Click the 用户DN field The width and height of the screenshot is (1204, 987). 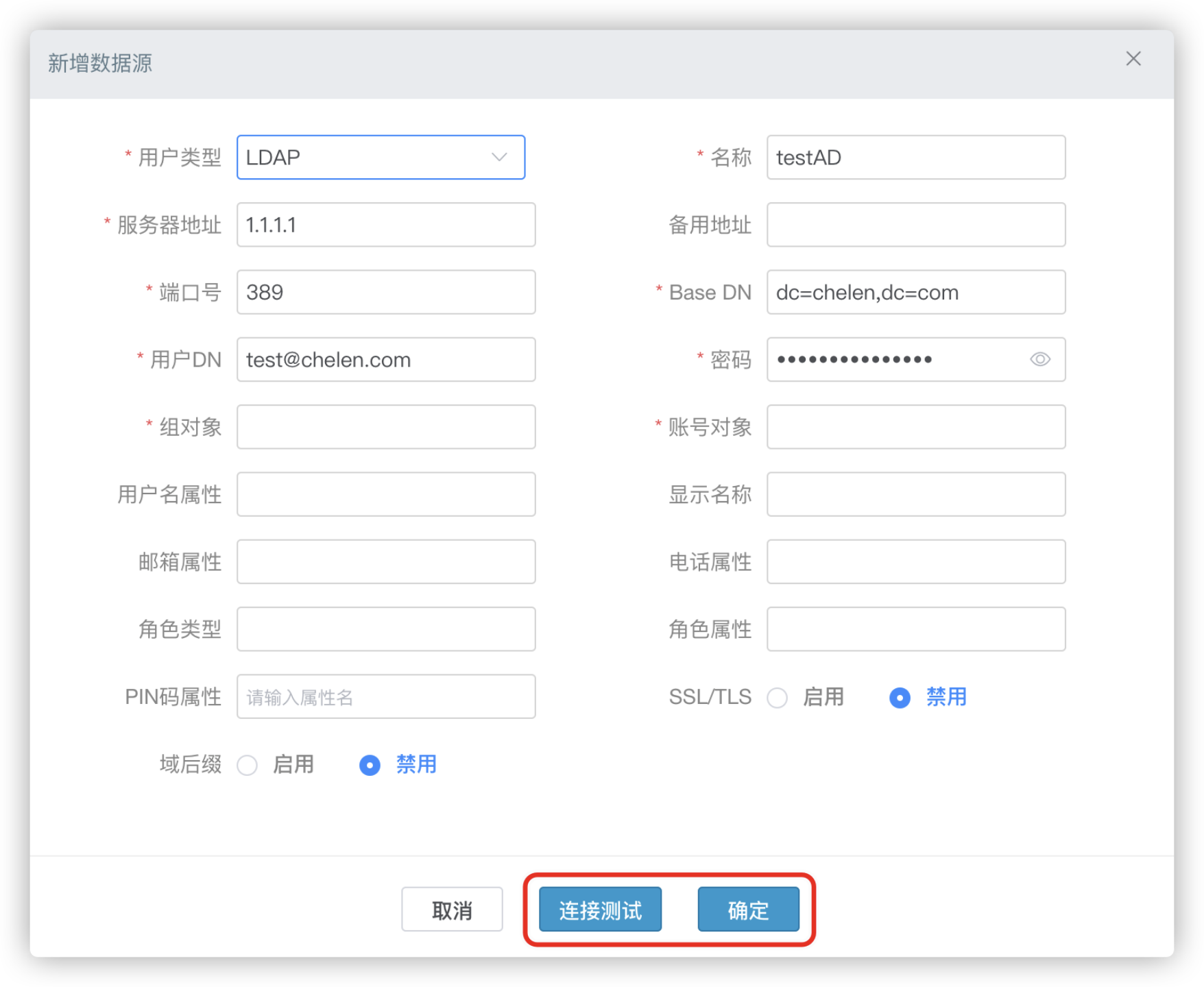[386, 359]
